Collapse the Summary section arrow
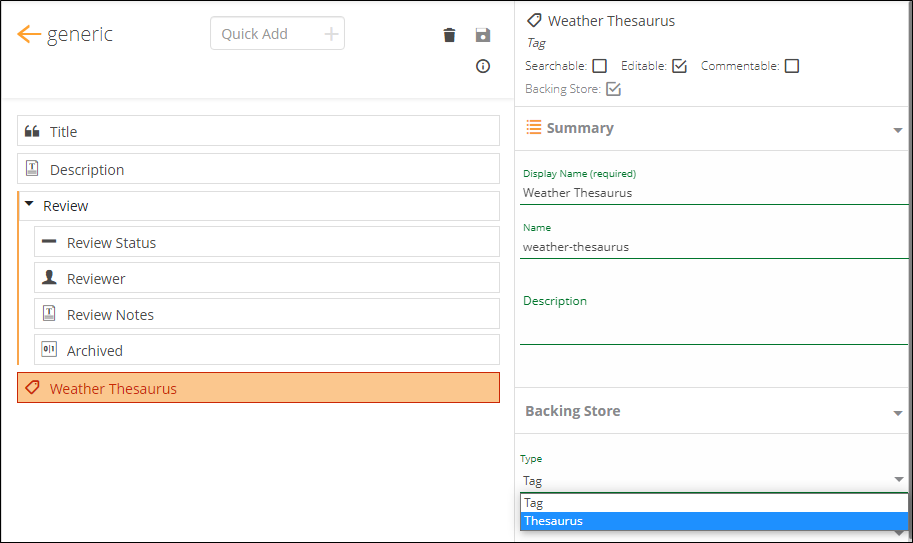 tap(898, 130)
